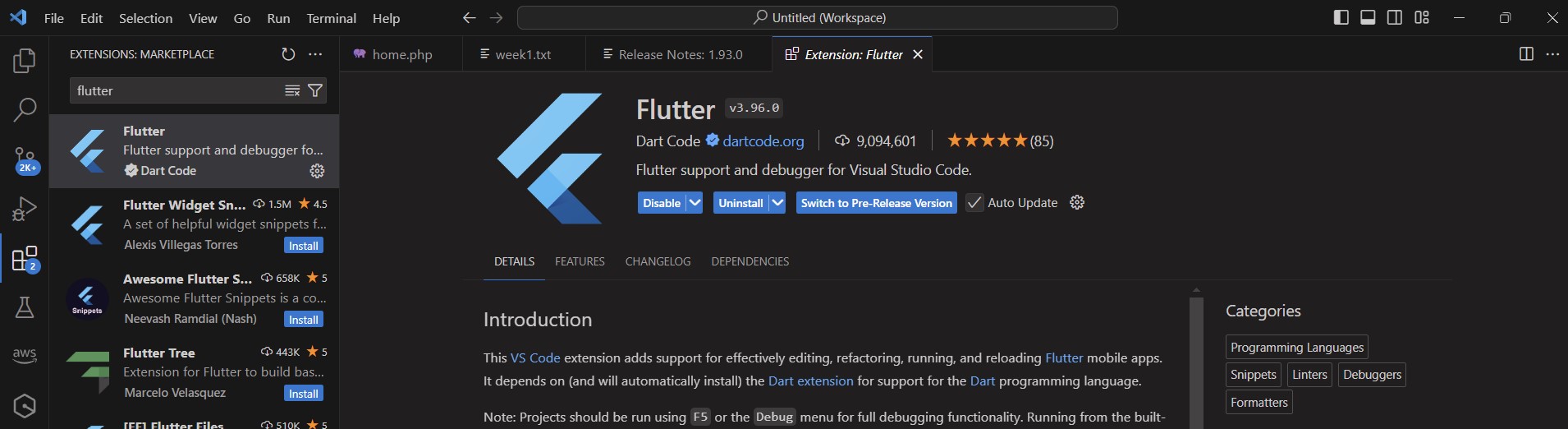Select the Formatters category tag
This screenshot has width=1568, height=429.
pyautogui.click(x=1259, y=403)
